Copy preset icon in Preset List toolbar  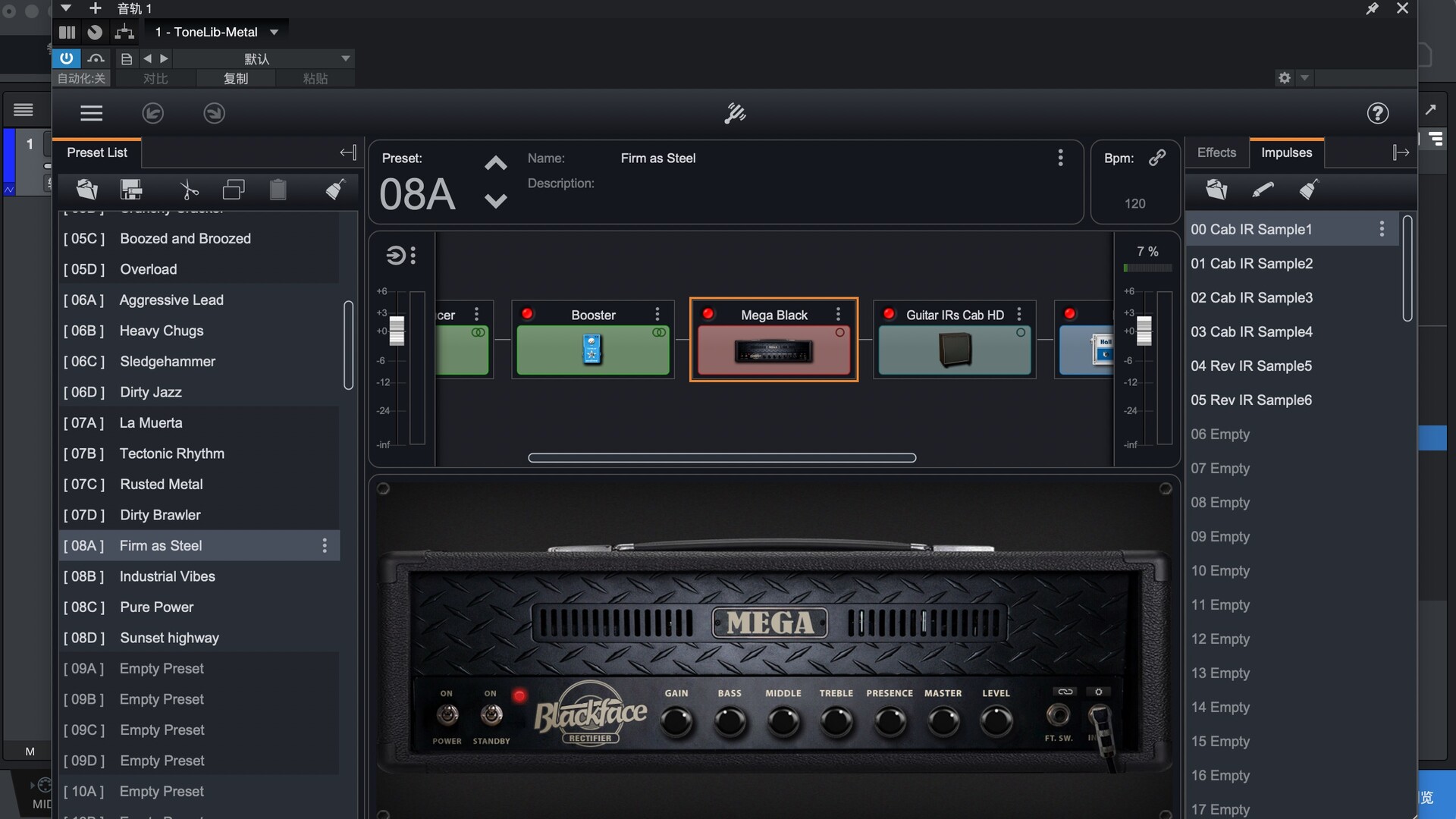[x=233, y=189]
